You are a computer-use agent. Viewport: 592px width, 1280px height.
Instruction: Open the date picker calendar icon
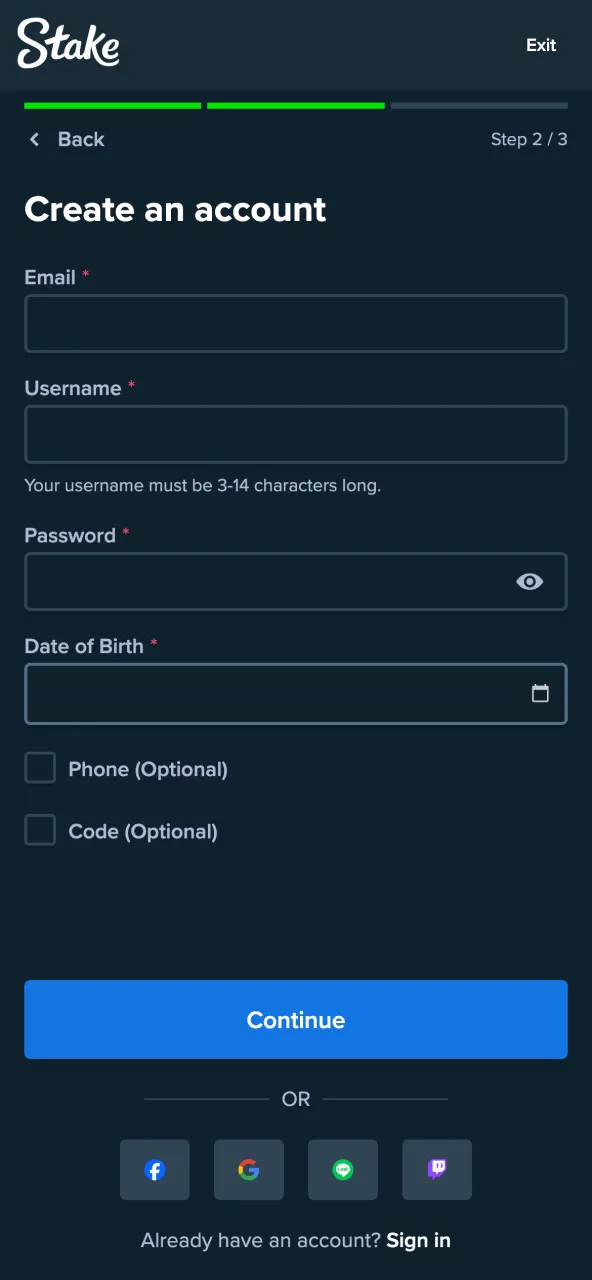coord(541,693)
